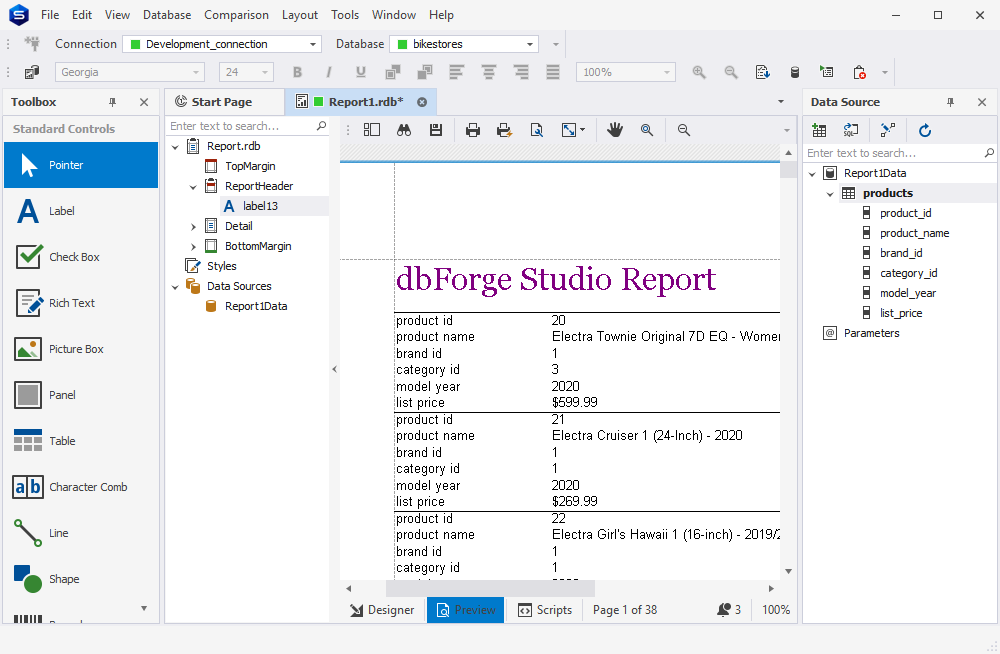The image size is (1000, 654).
Task: Click the zoom out icon in preview toolbar
Action: (x=684, y=130)
